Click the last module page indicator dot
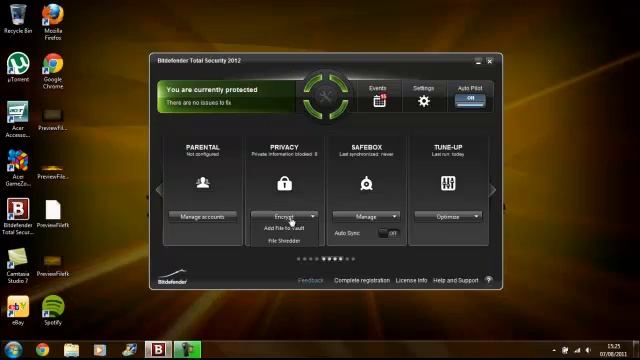This screenshot has width=640, height=360. 353,259
